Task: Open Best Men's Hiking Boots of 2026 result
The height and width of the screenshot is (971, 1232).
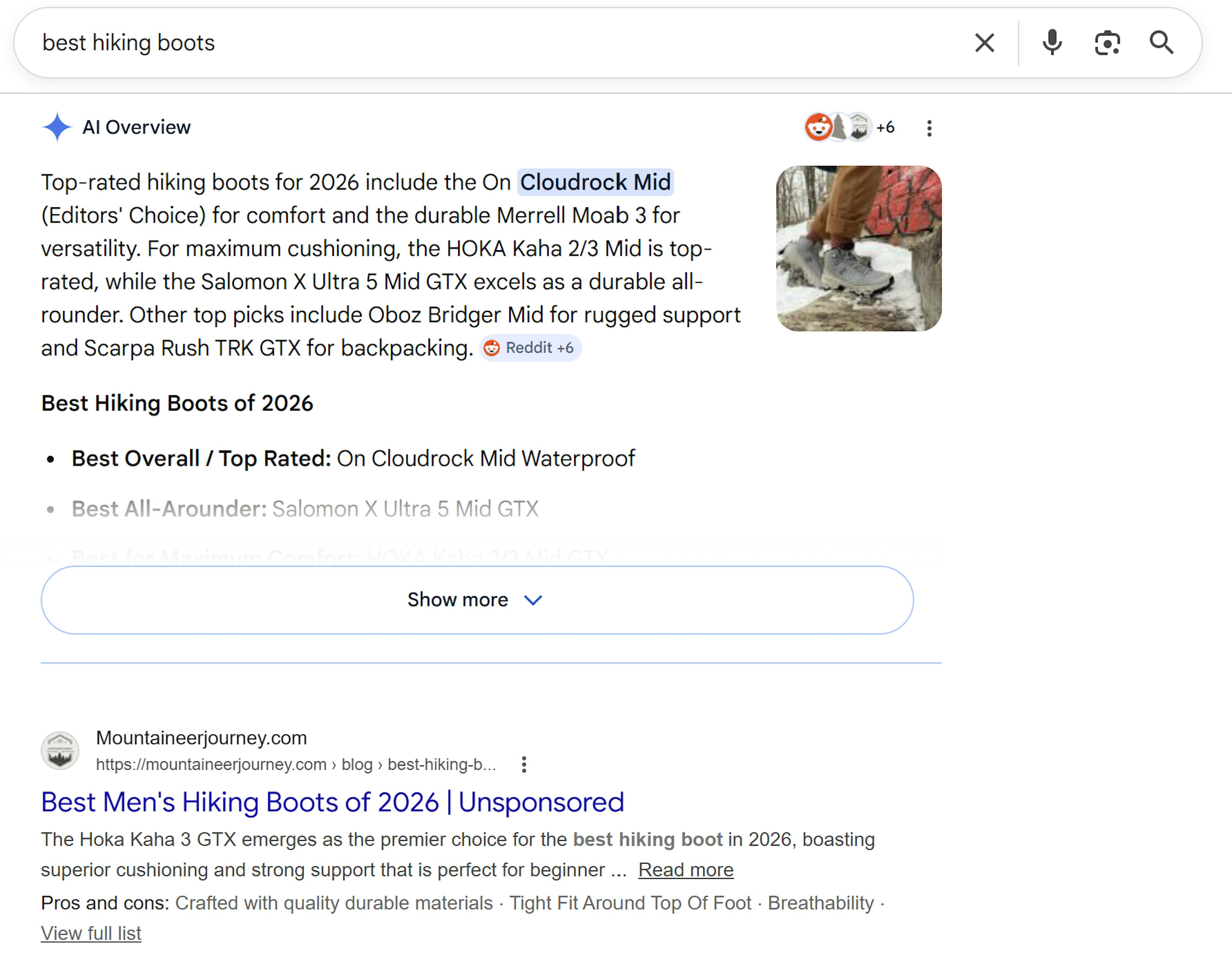Action: pos(332,802)
